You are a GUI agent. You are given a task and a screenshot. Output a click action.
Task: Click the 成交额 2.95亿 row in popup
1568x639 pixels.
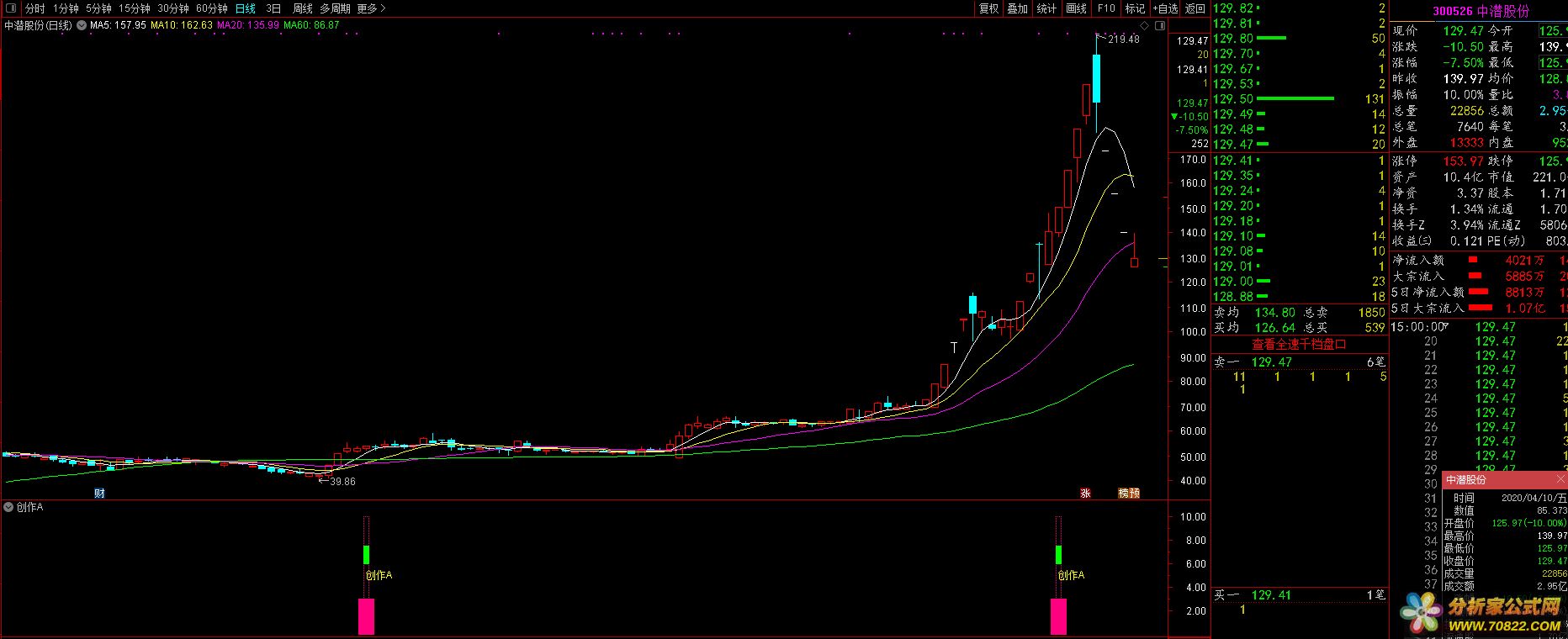tap(1505, 586)
